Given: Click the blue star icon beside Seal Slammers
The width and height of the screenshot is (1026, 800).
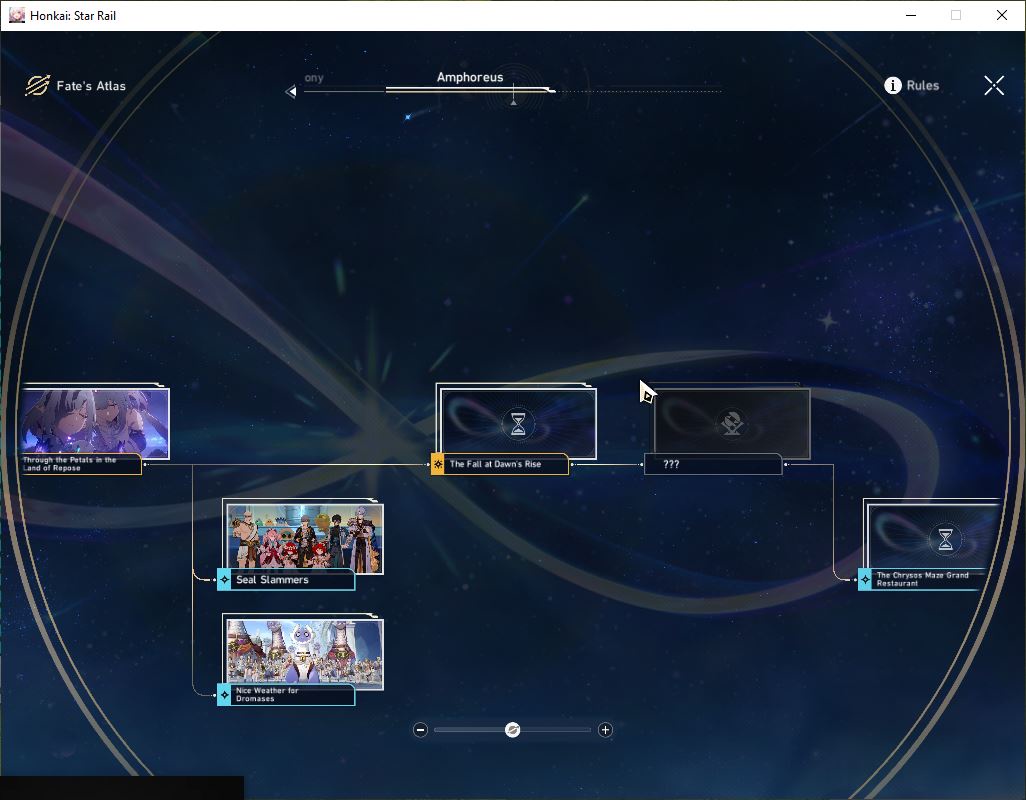Looking at the screenshot, I should 224,580.
